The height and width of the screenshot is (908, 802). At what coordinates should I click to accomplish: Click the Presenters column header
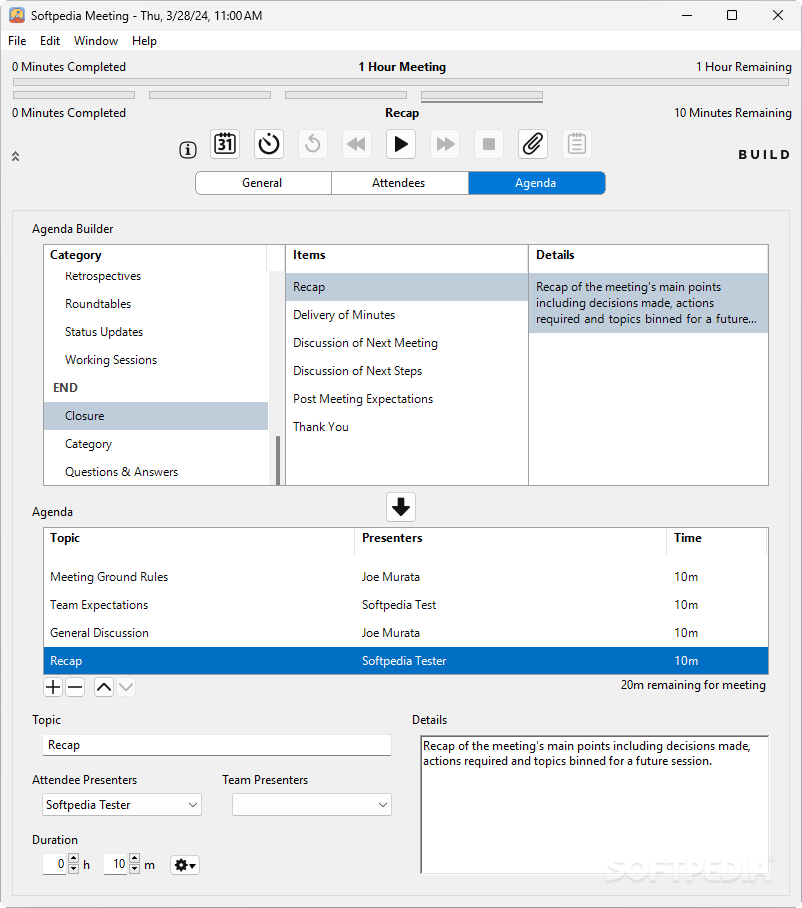(x=510, y=538)
